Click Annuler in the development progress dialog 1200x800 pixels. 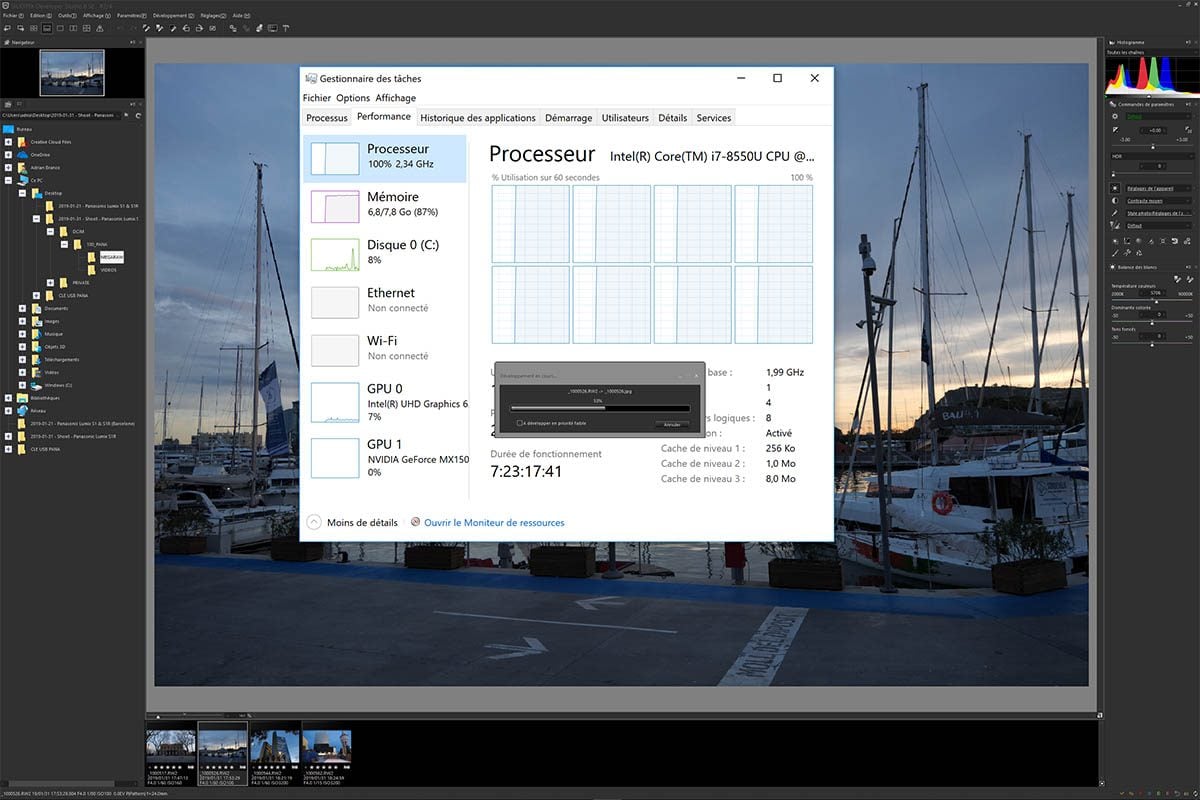tap(672, 424)
